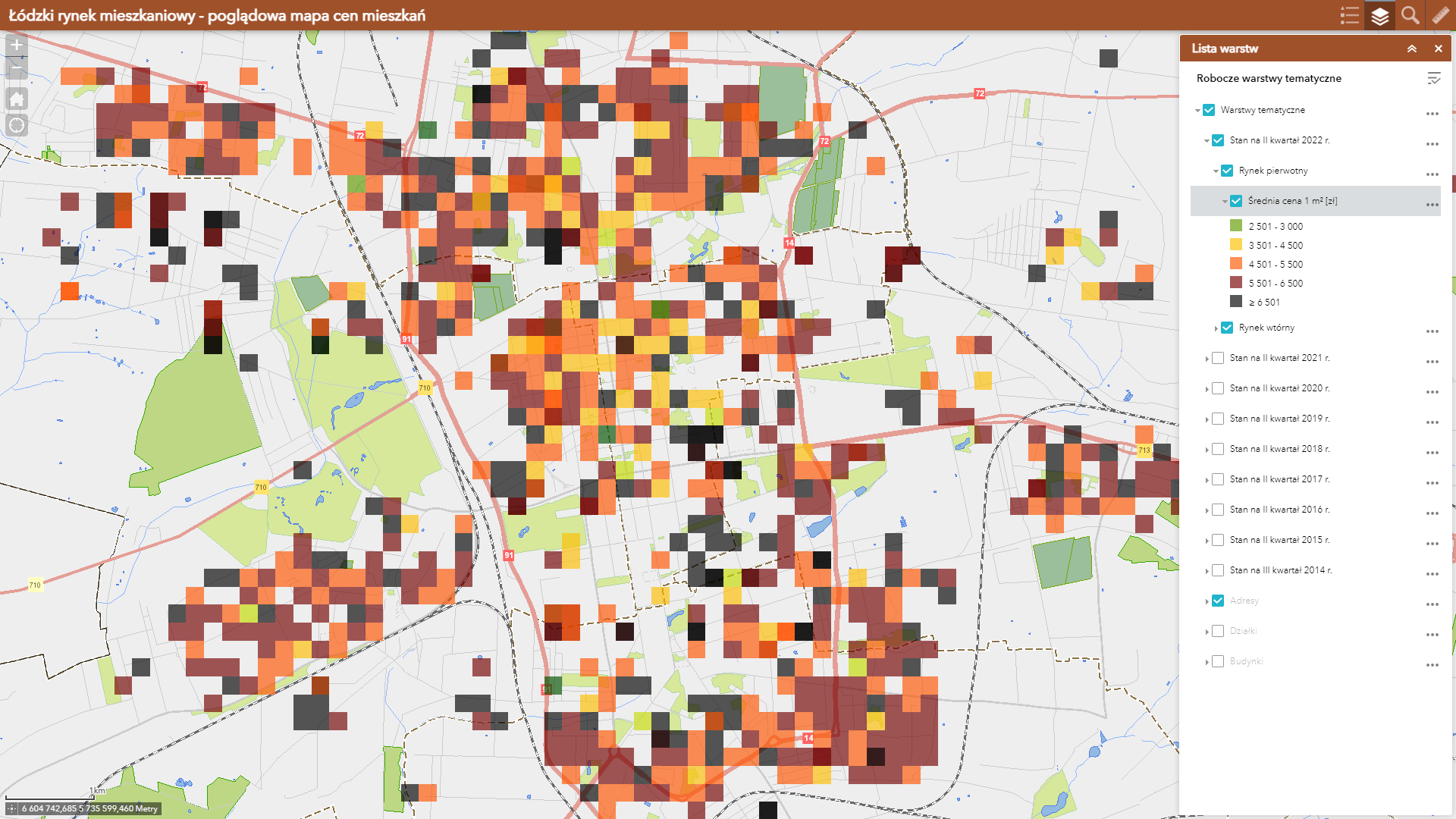Image resolution: width=1456 pixels, height=819 pixels.
Task: Click the home default extent button
Action: coord(16,99)
